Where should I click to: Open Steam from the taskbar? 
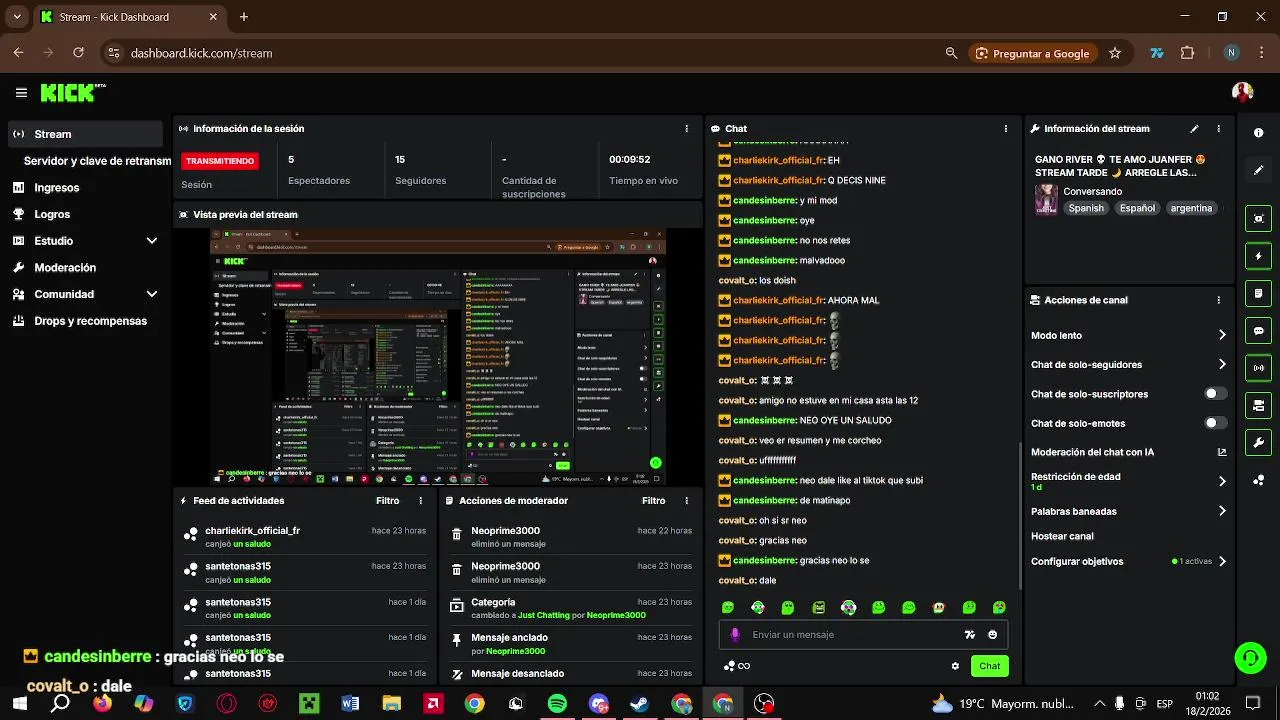639,704
